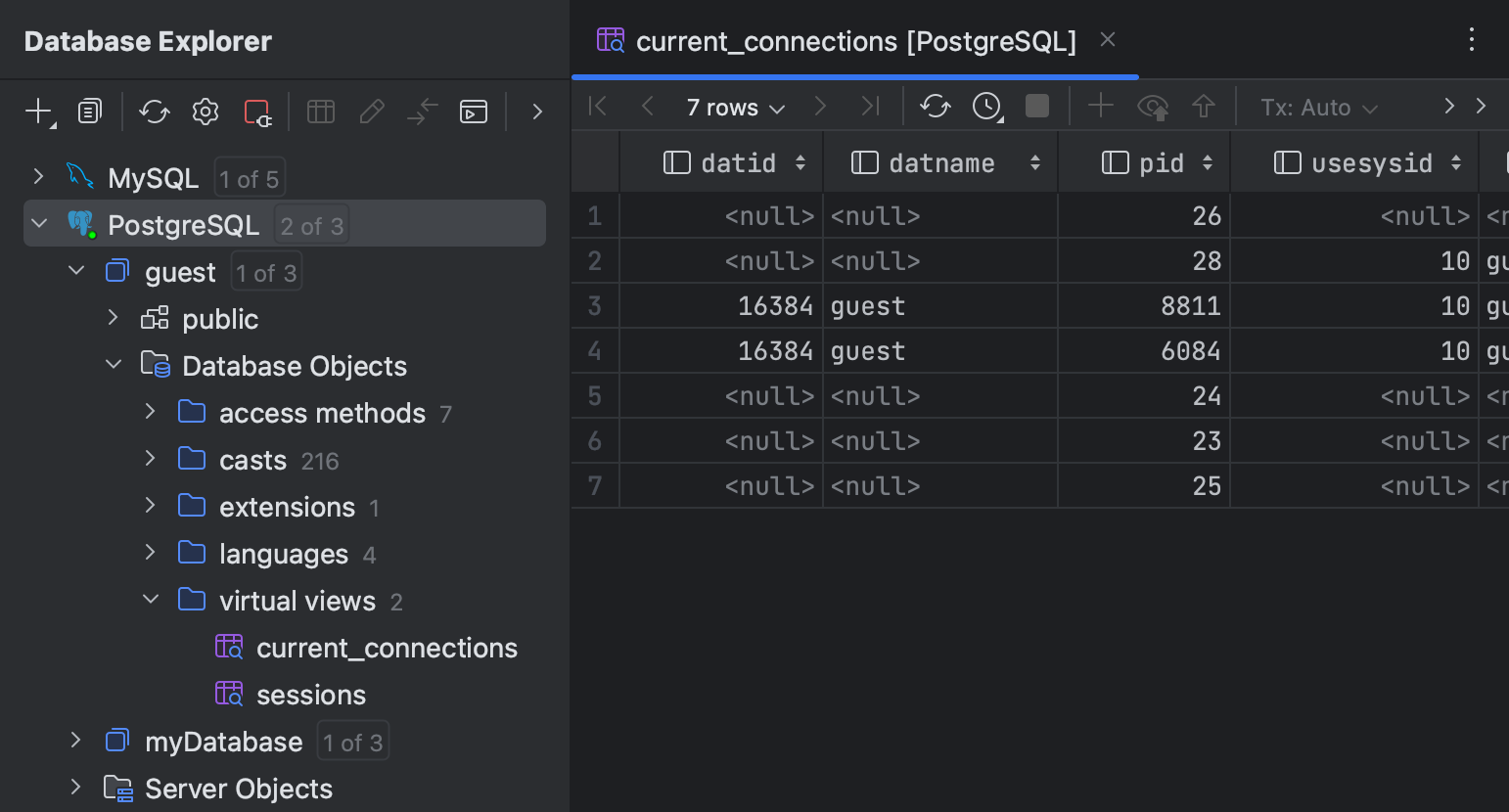Refresh the database connections
The height and width of the screenshot is (812, 1509).
point(154,112)
